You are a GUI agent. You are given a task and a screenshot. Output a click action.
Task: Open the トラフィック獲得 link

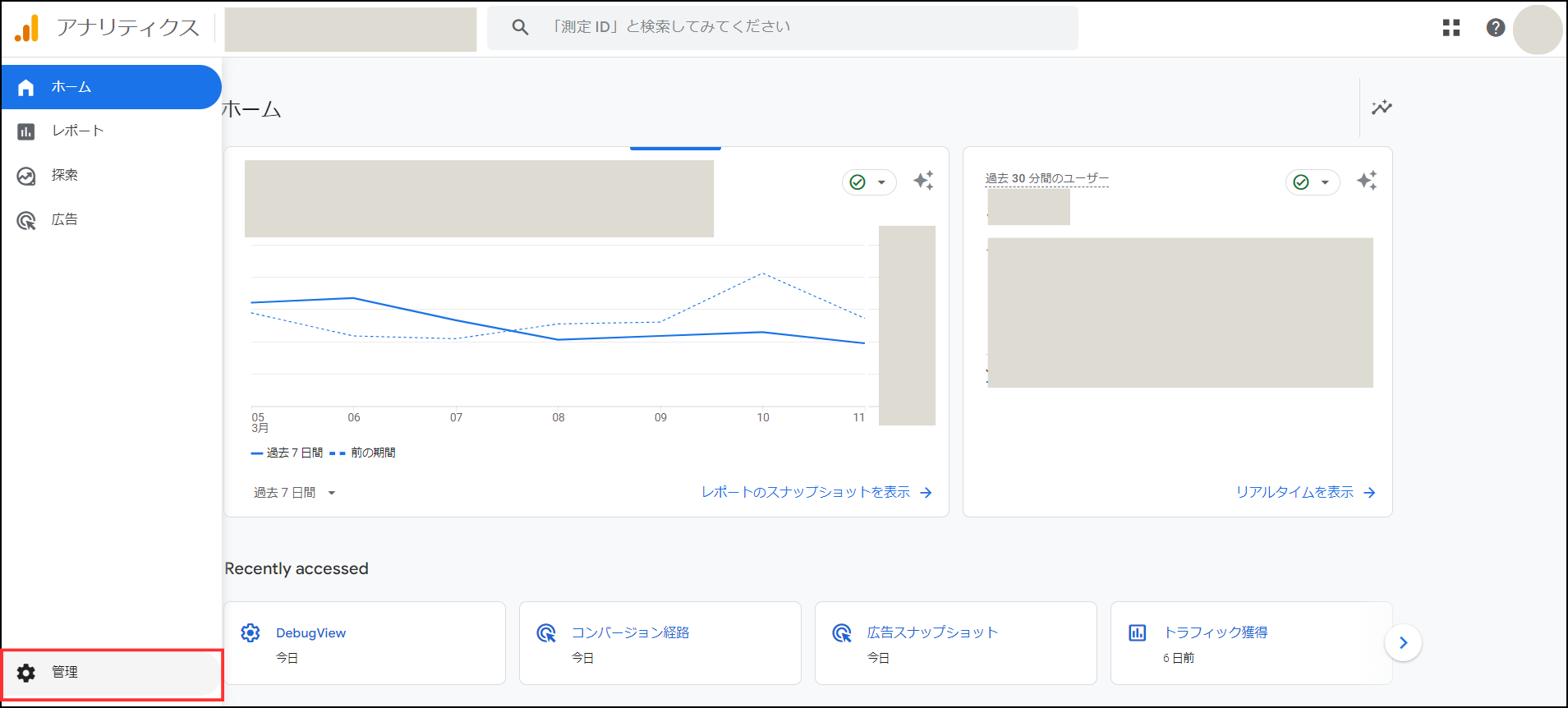coord(1216,632)
